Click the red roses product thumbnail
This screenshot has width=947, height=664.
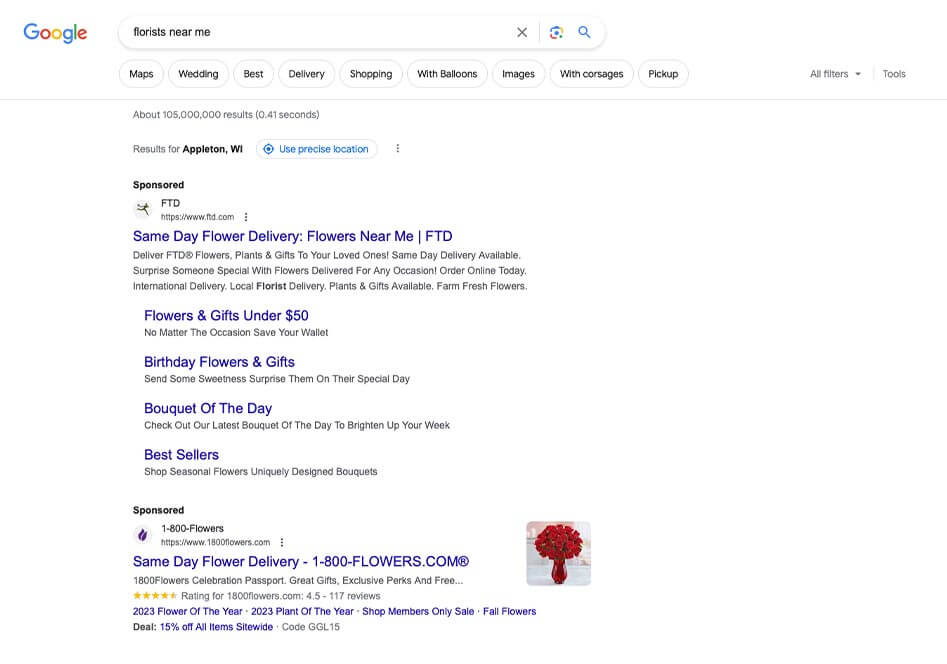pyautogui.click(x=558, y=553)
